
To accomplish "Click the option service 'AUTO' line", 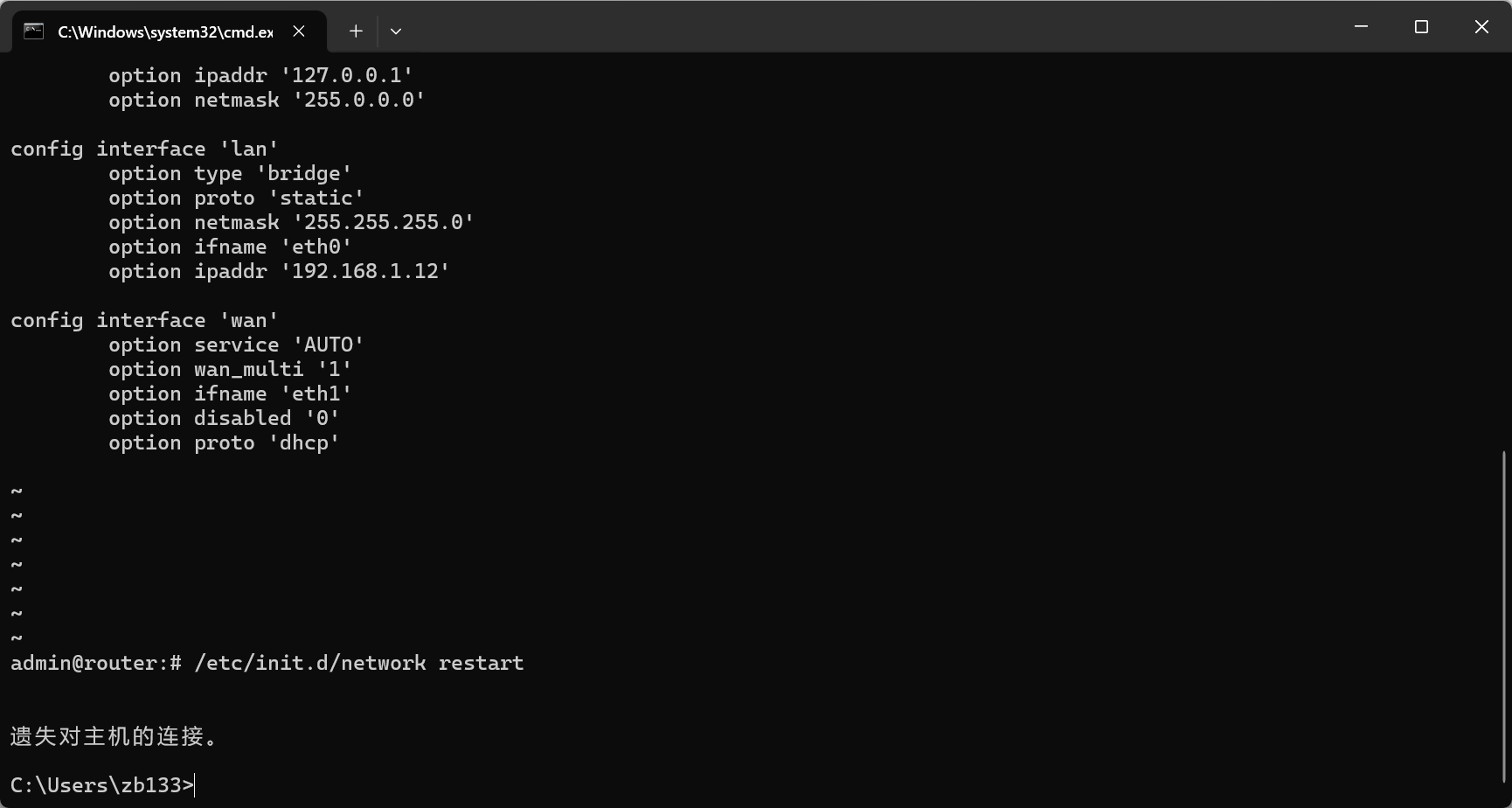I will [235, 345].
